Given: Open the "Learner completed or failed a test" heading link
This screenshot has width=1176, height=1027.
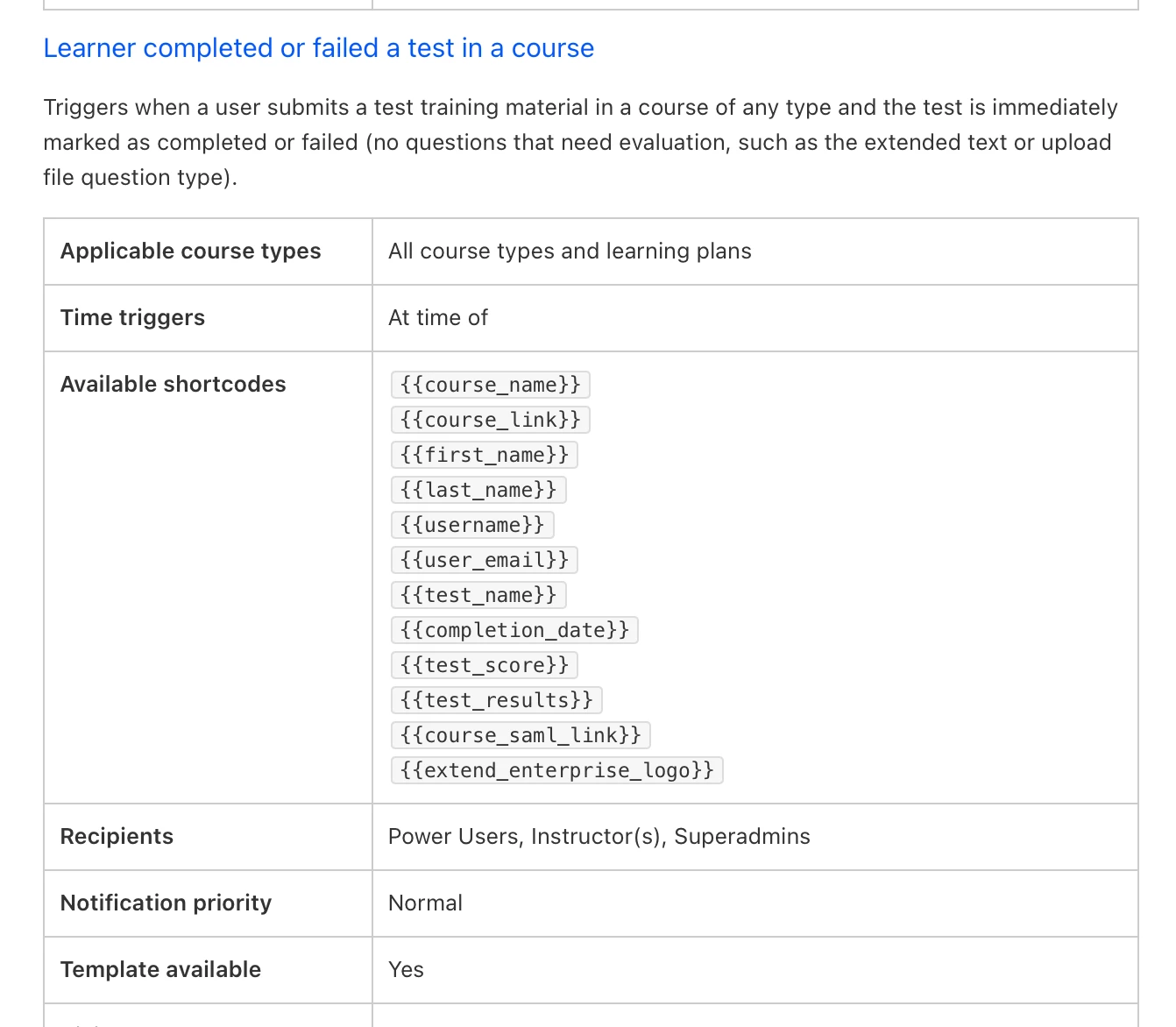Looking at the screenshot, I should coord(318,48).
